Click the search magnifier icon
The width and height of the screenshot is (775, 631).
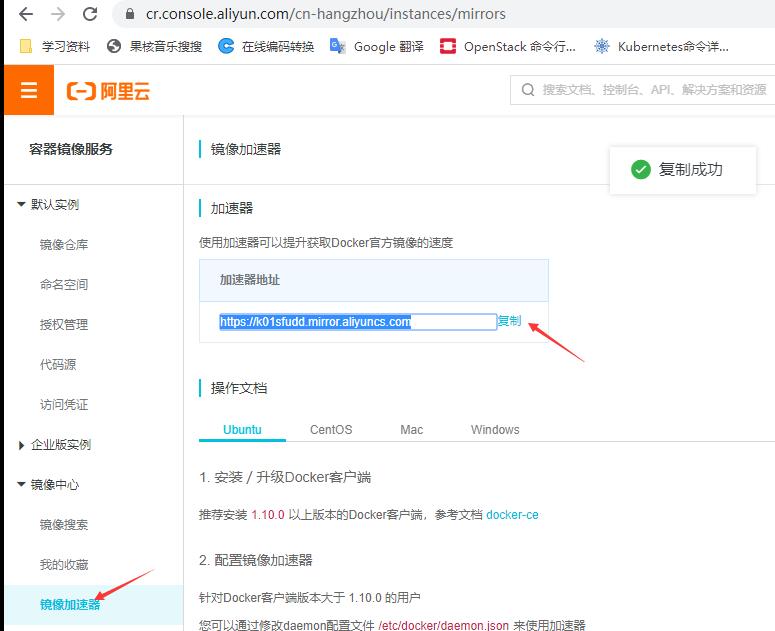[528, 90]
